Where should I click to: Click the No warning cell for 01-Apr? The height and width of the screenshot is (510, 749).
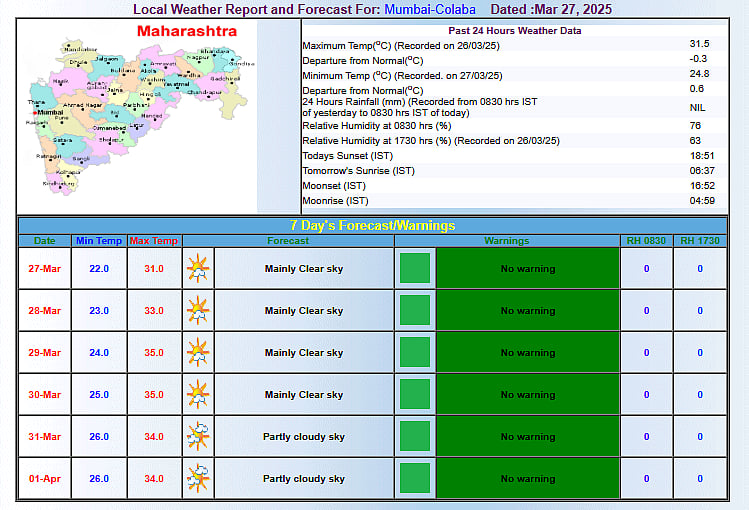[528, 478]
